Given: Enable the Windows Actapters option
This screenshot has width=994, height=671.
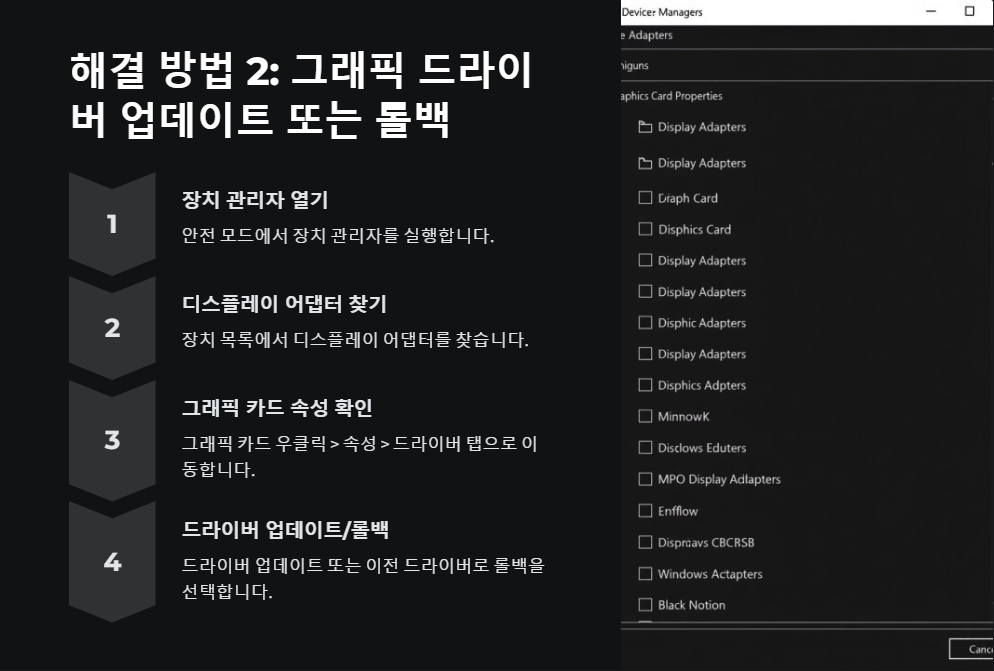Looking at the screenshot, I should pos(645,573).
